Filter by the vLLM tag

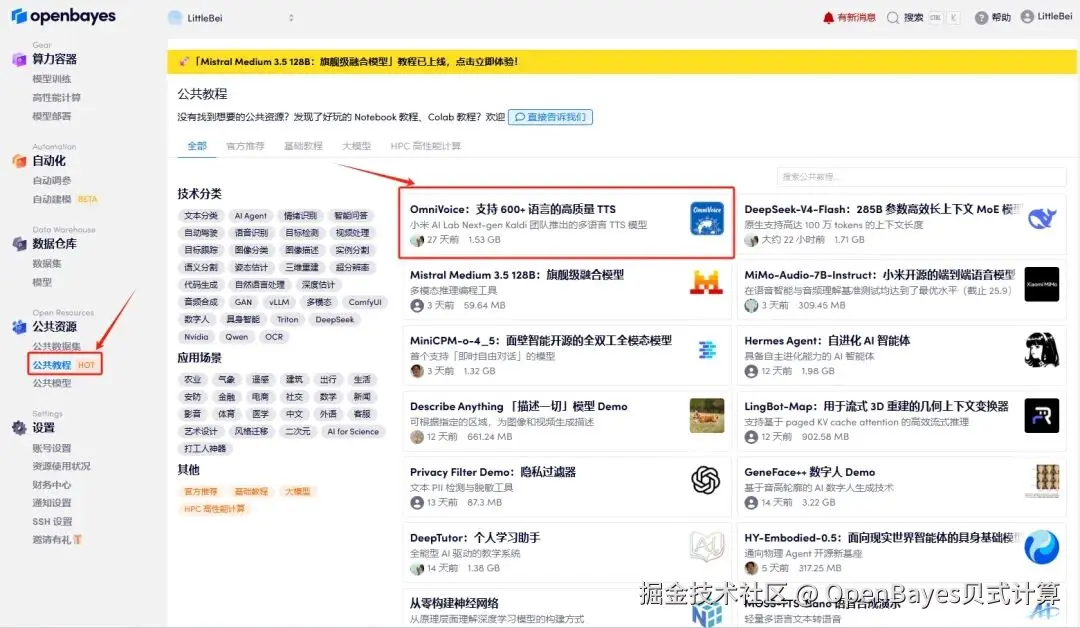279,302
